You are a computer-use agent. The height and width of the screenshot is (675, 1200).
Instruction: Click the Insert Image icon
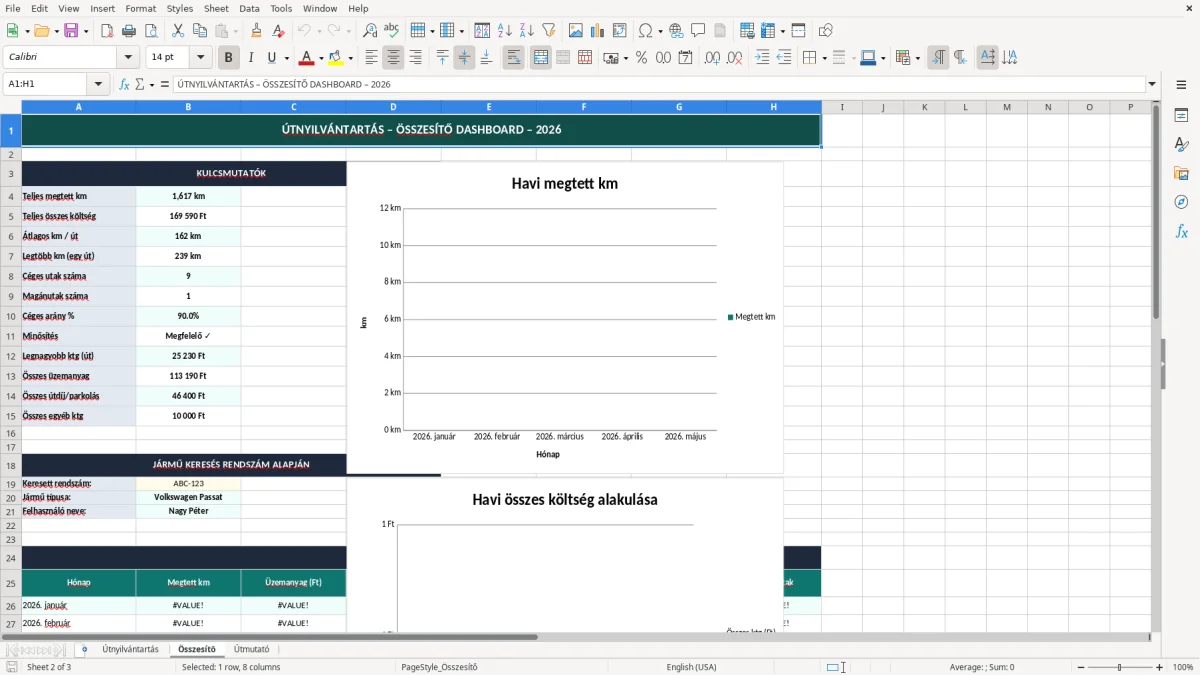tap(576, 31)
